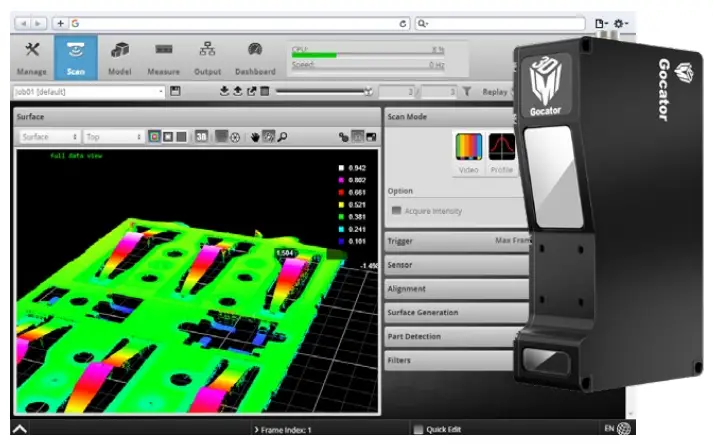Image resolution: width=713 pixels, height=445 pixels.
Task: Click the blue 0.101 legend swatch
Action: 341,241
